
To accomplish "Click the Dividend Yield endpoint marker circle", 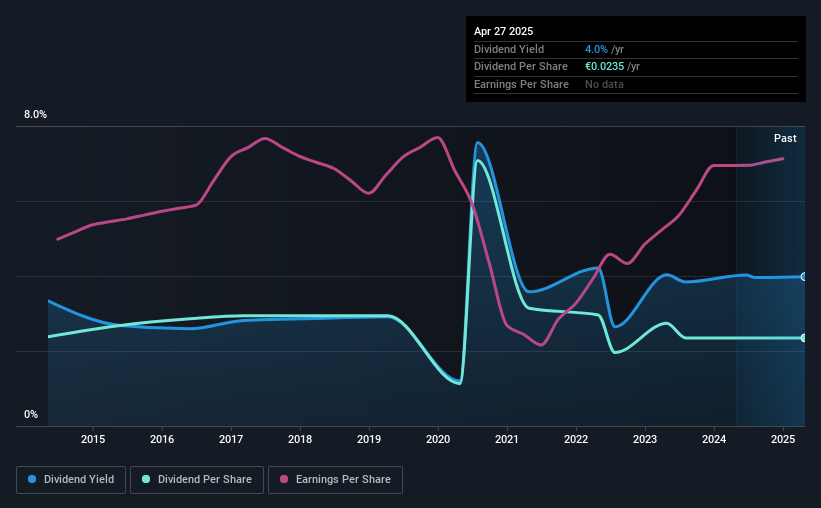I will pyautogui.click(x=804, y=277).
